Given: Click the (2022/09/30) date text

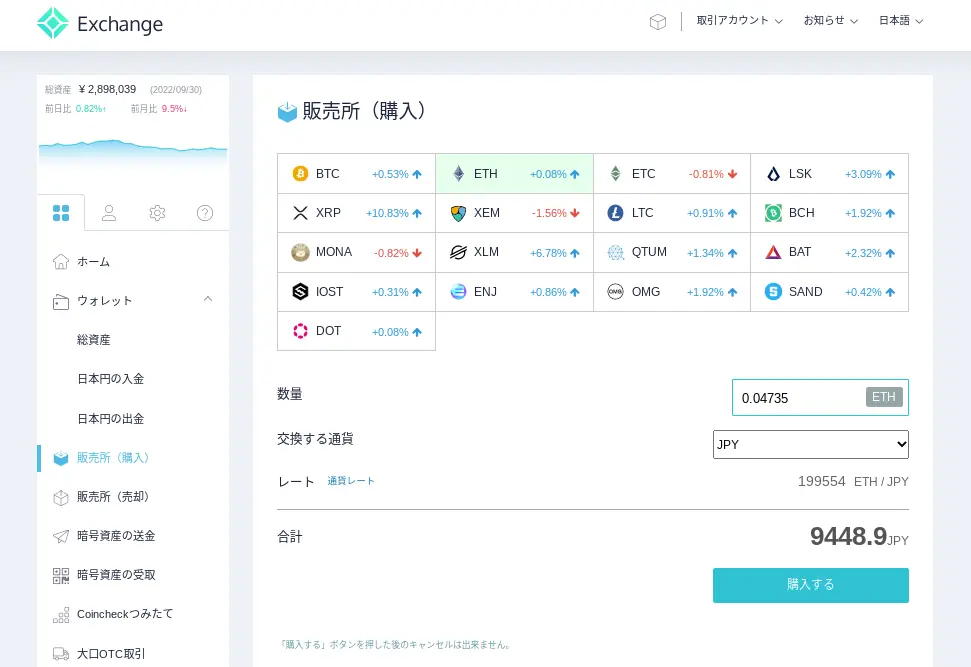Looking at the screenshot, I should 176,90.
